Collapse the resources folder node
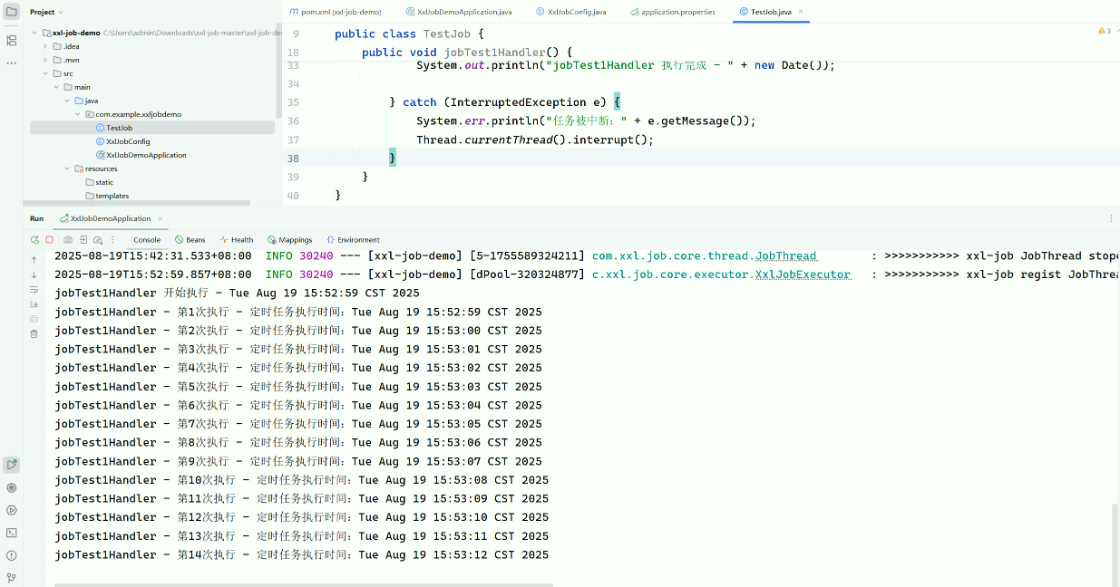 click(67, 169)
